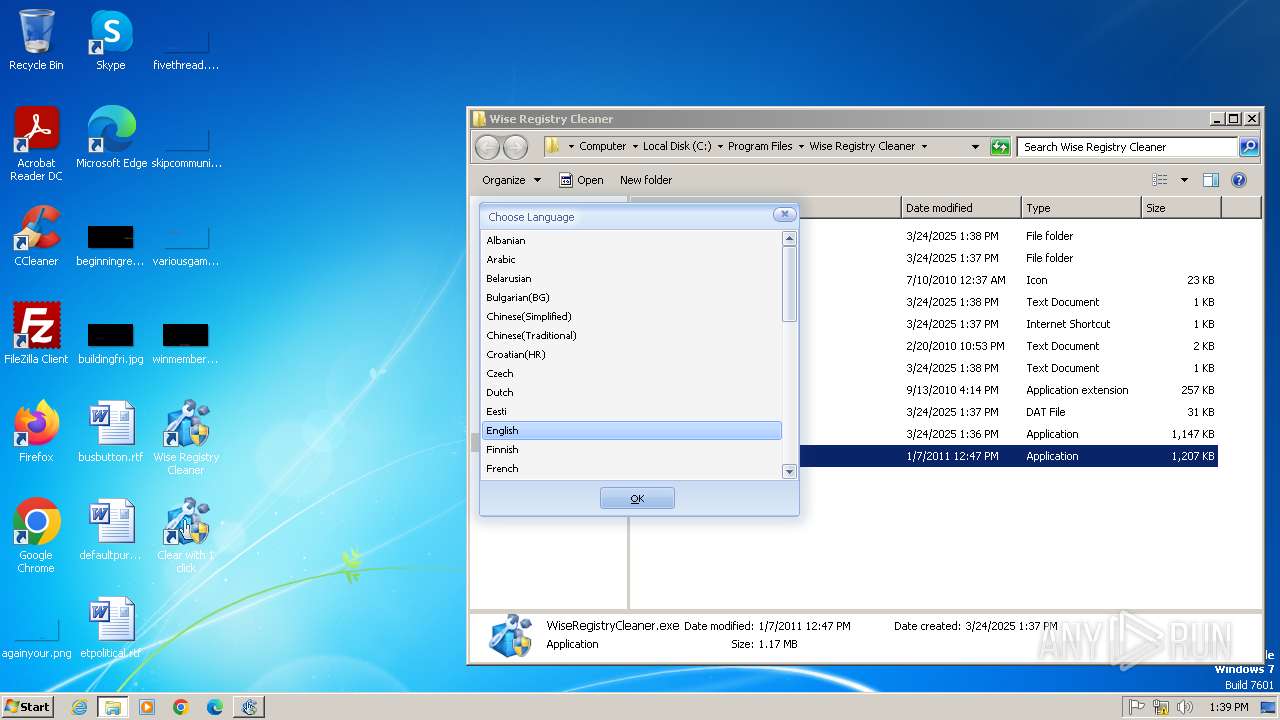Select the Wise Registry Cleaner desktop shortcut
The height and width of the screenshot is (720, 1280).
186,437
